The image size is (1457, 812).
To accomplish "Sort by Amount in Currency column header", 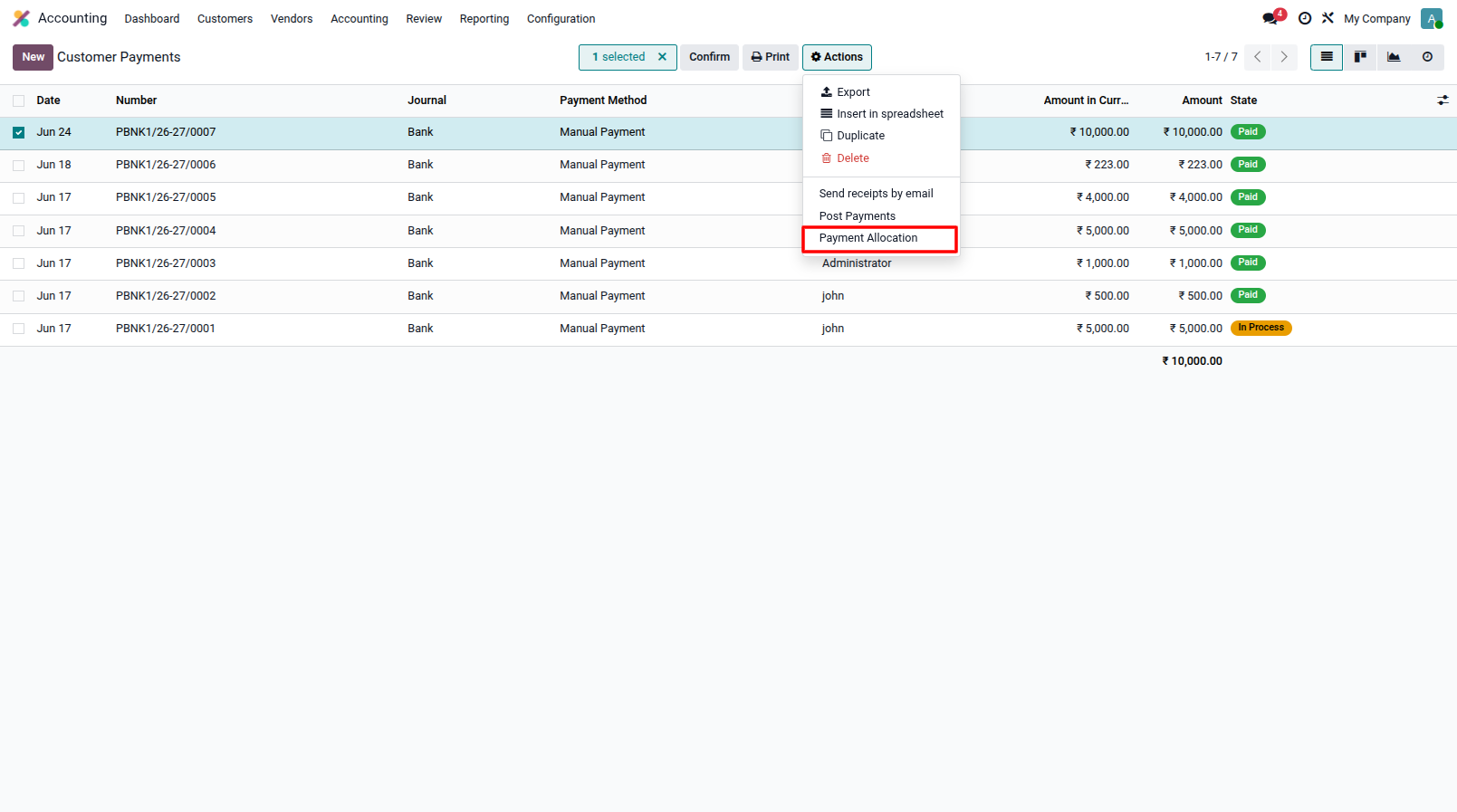I will point(1086,100).
